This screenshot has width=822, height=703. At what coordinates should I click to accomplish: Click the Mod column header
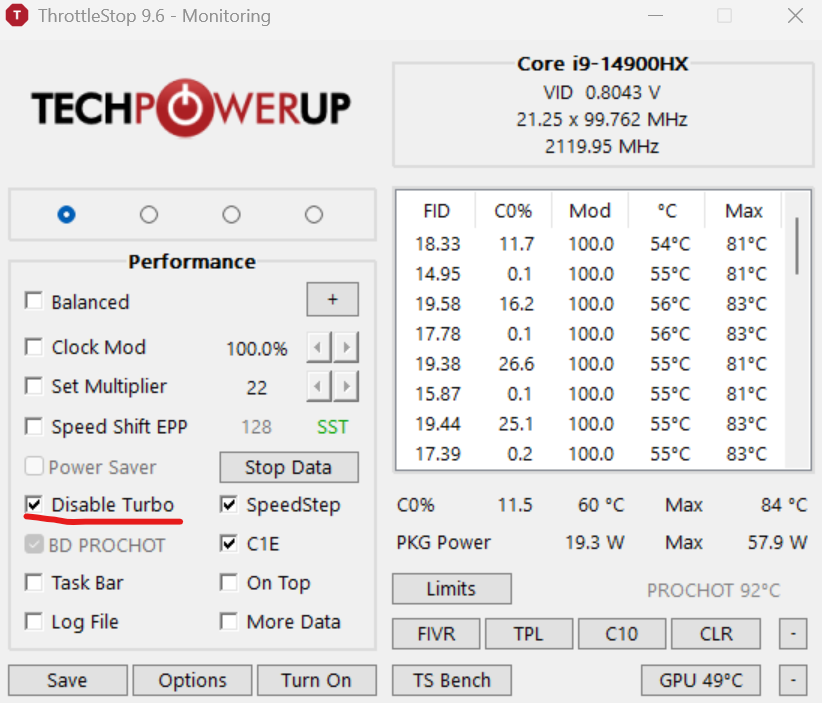(590, 211)
